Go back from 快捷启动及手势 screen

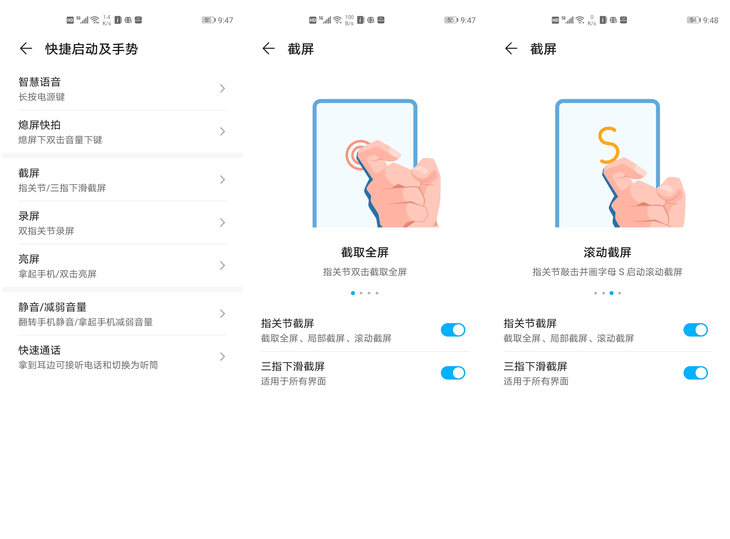26,48
